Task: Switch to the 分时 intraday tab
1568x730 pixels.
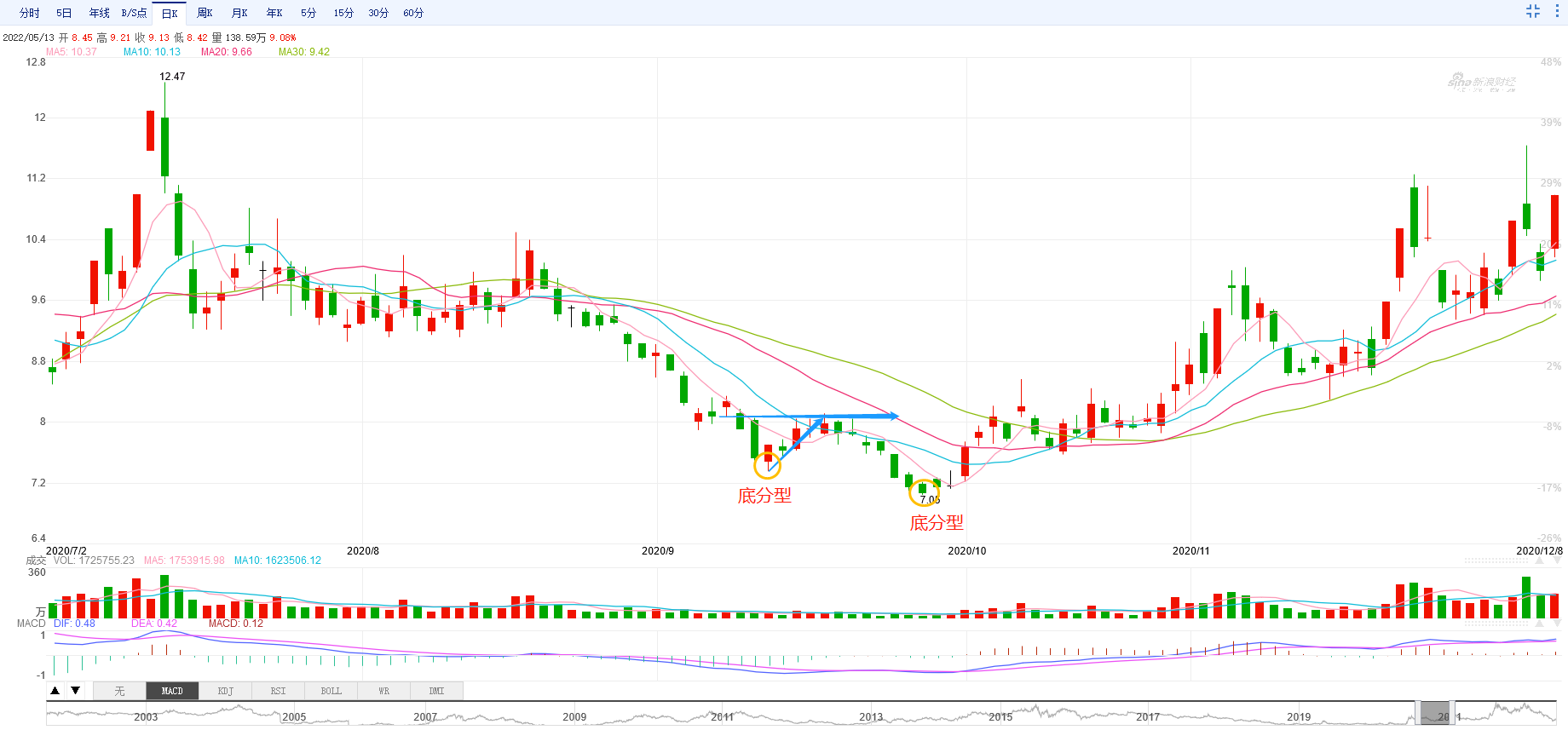Action: [29, 13]
